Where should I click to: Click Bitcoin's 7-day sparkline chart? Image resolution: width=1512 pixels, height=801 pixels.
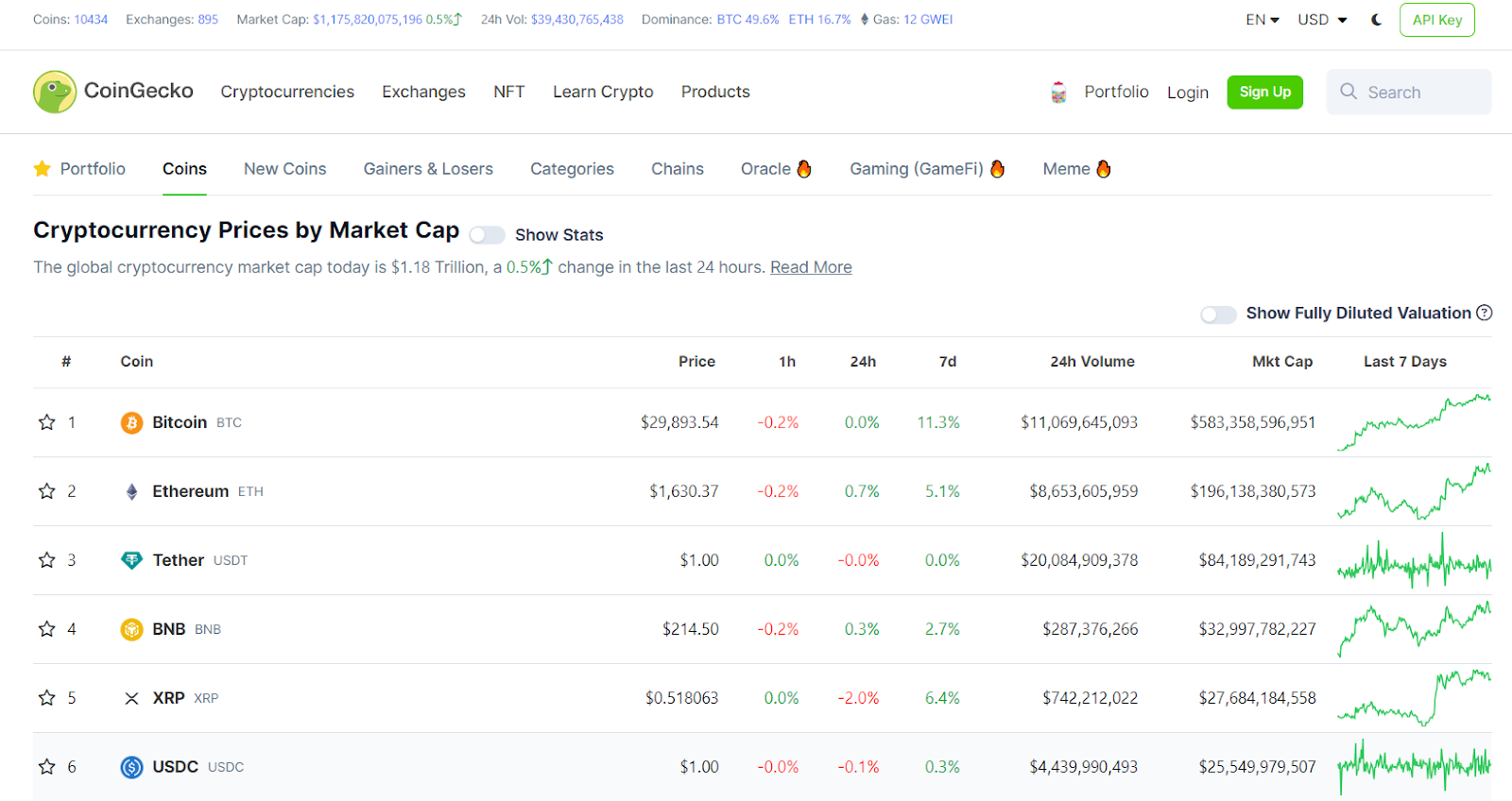point(1414,422)
